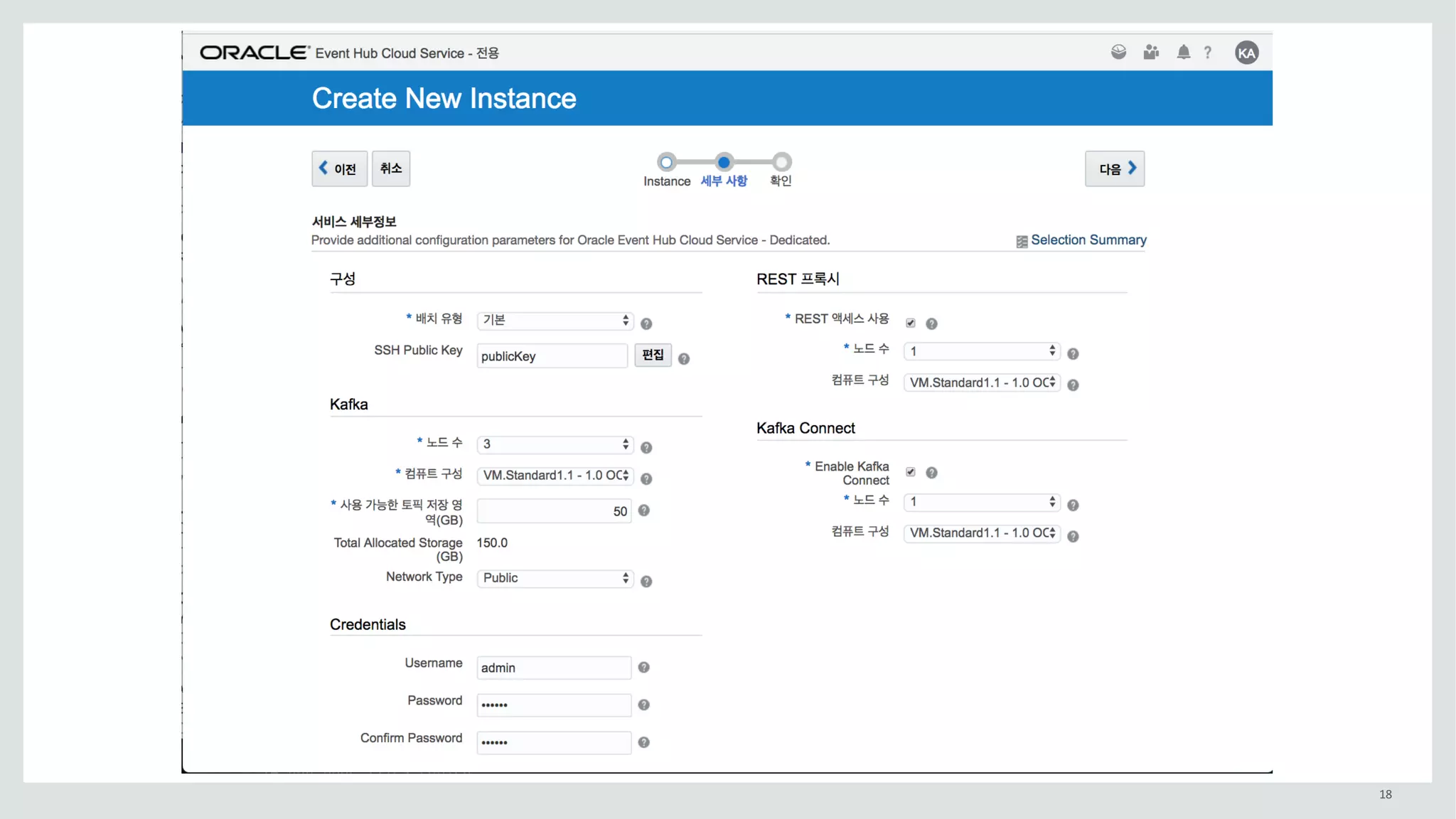The width and height of the screenshot is (1456, 819).
Task: Jump to the 확인 wizard step
Action: point(781,163)
